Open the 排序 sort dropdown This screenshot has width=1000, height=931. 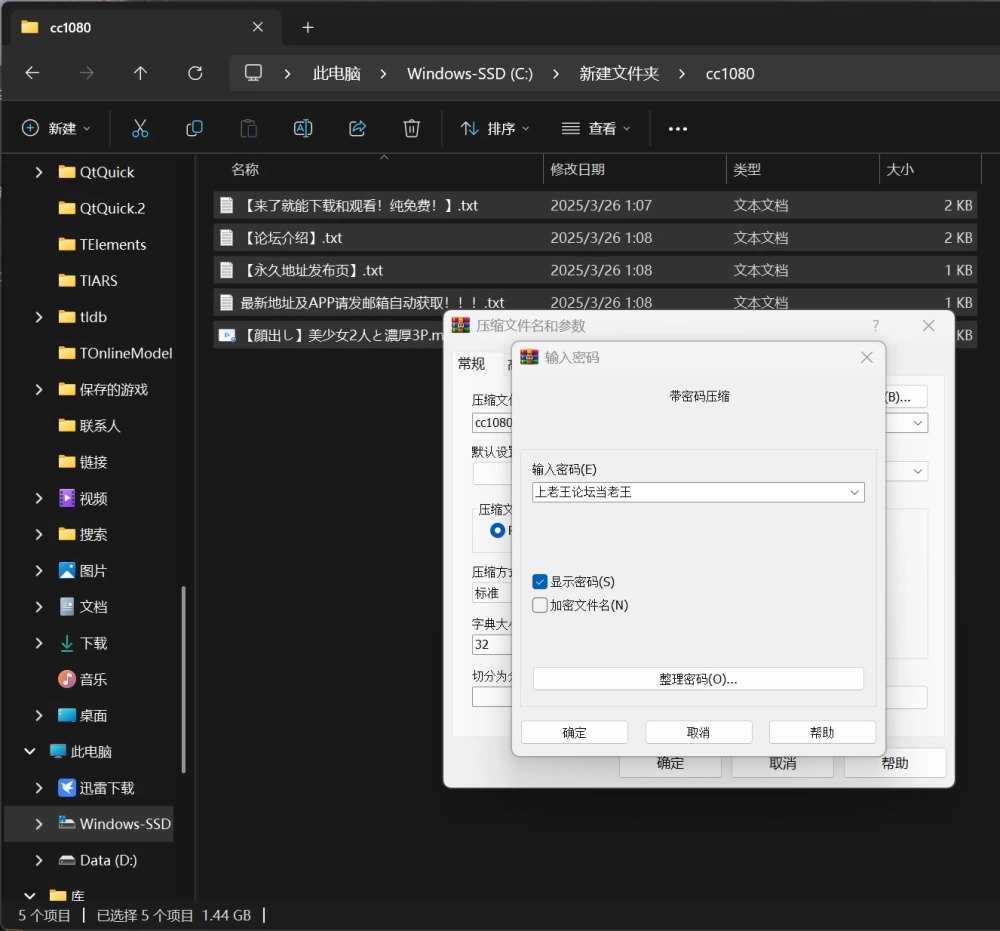[496, 129]
